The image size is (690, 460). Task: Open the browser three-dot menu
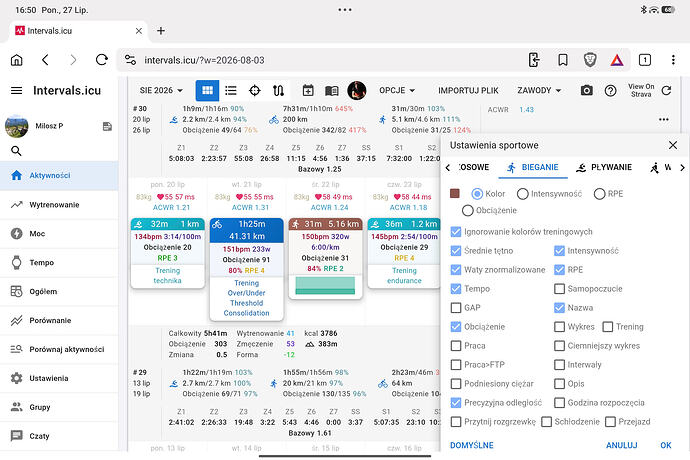pos(673,60)
